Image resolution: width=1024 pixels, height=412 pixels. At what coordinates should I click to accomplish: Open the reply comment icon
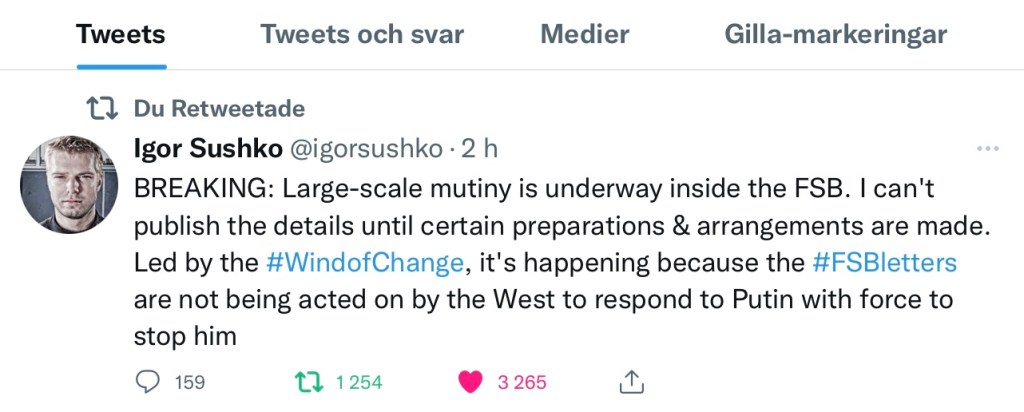pyautogui.click(x=146, y=381)
